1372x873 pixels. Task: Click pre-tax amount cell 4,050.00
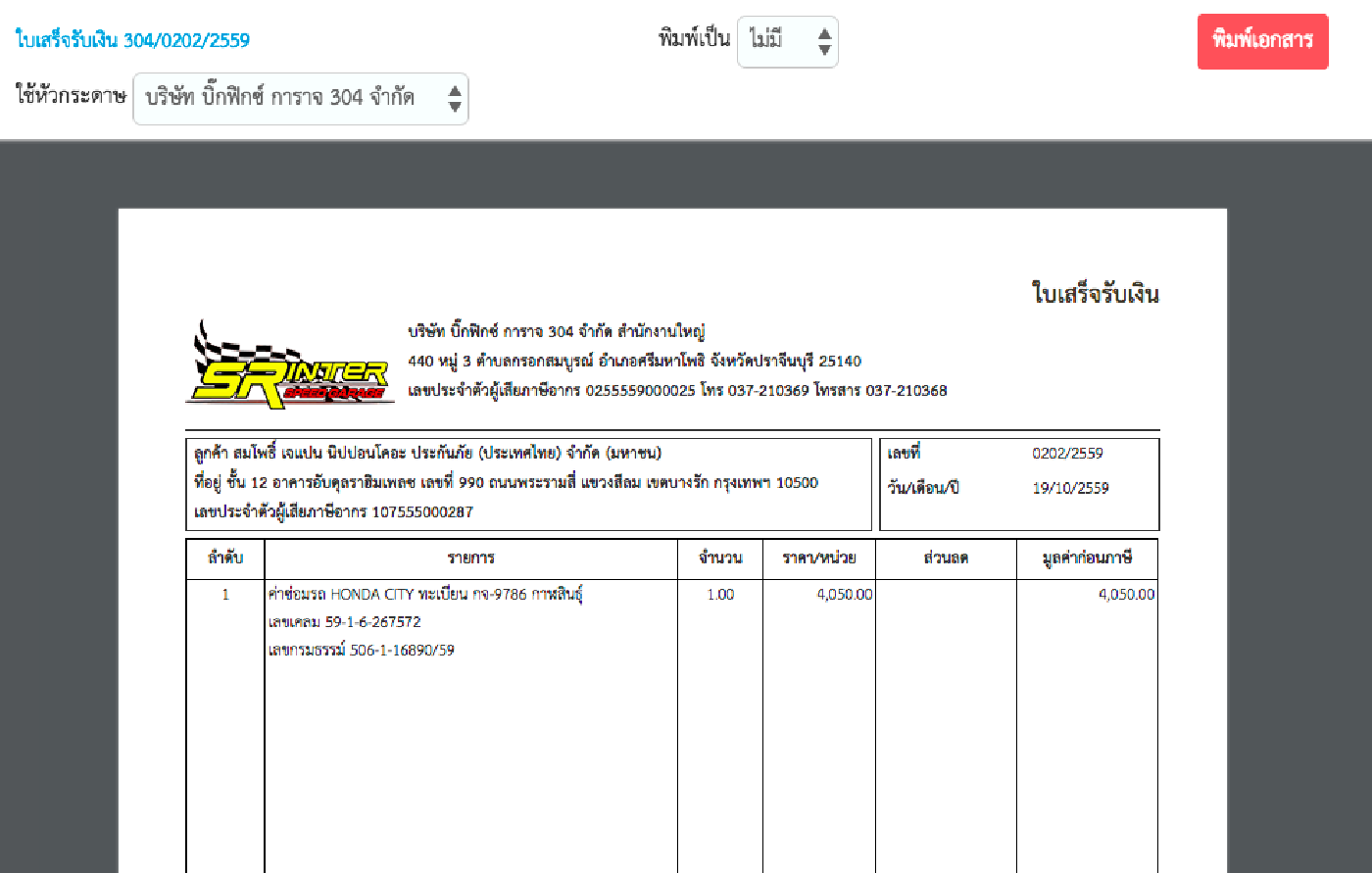(x=1127, y=594)
